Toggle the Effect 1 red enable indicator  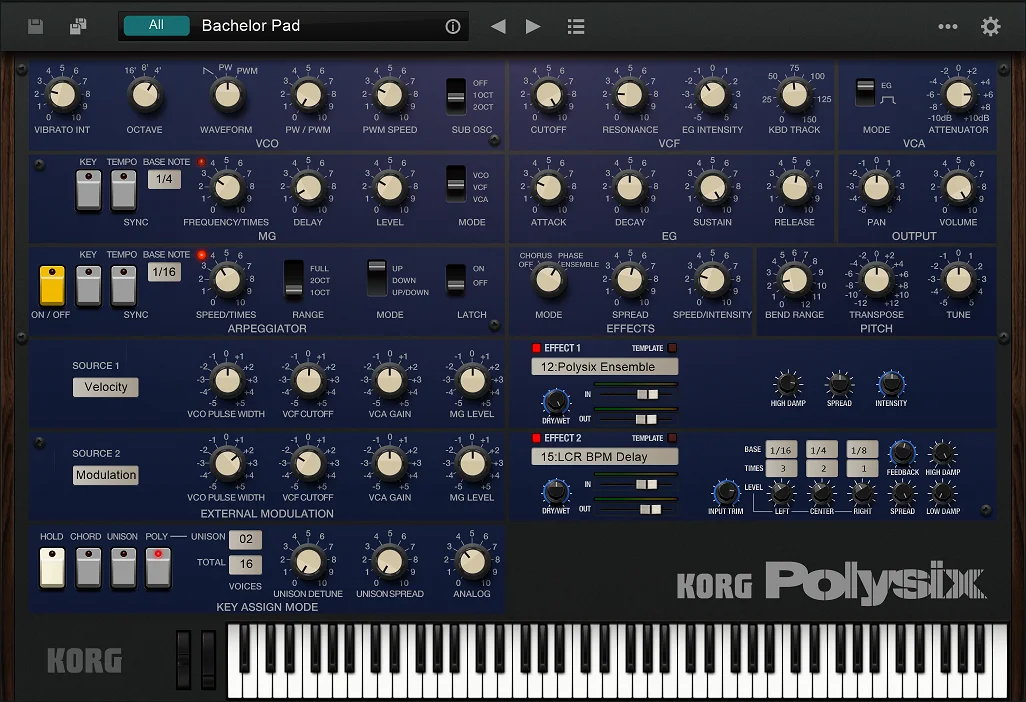click(x=537, y=348)
